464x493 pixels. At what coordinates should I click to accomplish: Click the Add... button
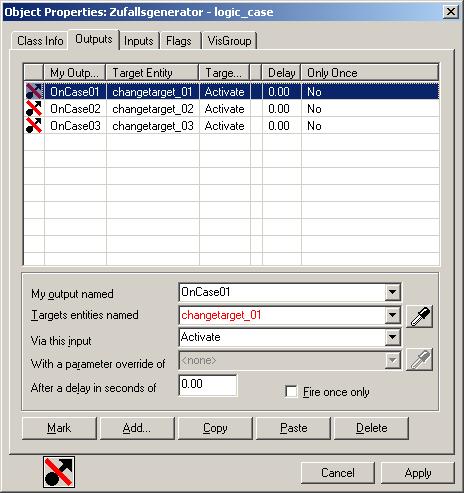click(x=137, y=428)
